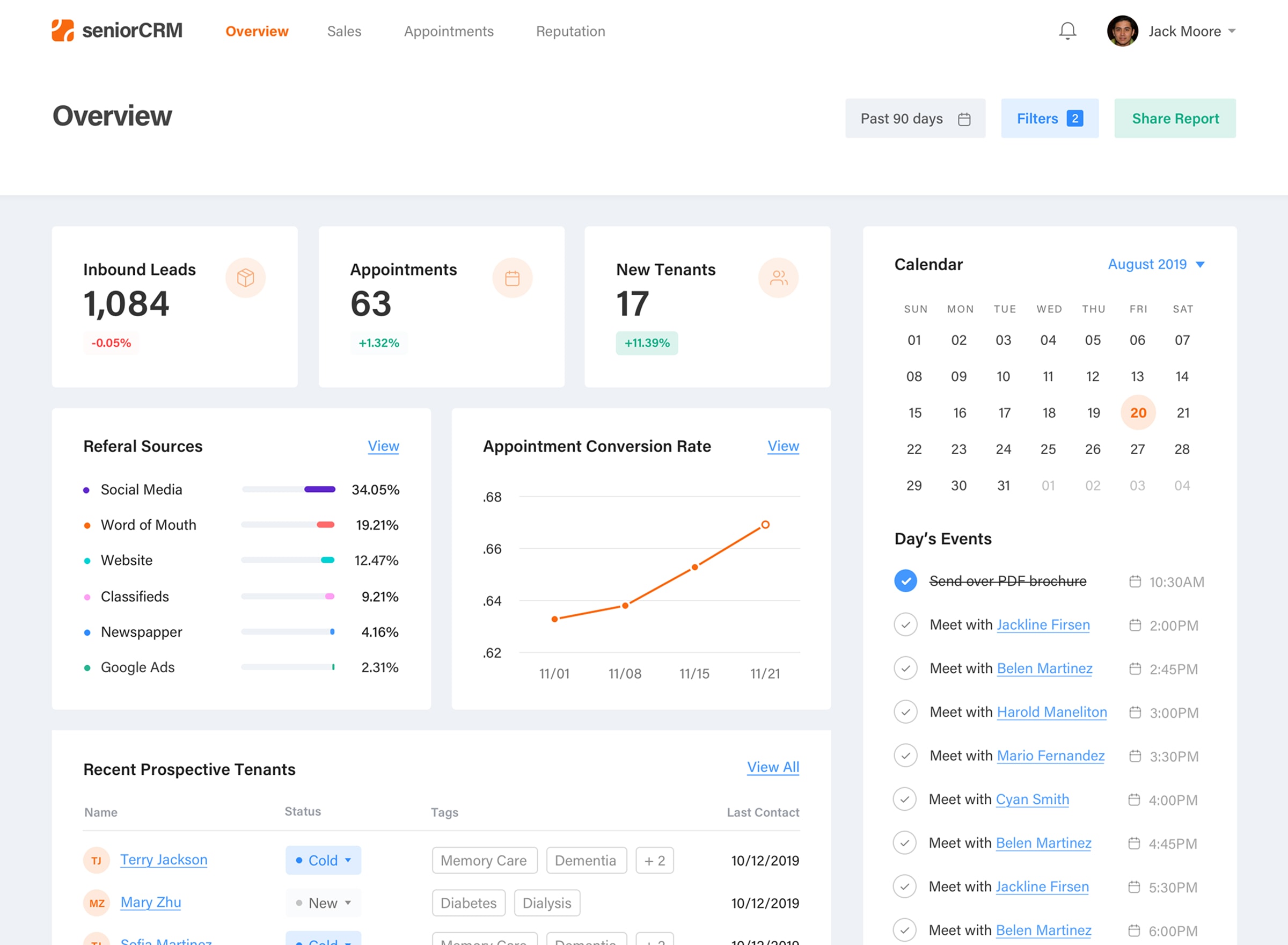
Task: Open Jack Moore's profile picture
Action: pos(1122,31)
